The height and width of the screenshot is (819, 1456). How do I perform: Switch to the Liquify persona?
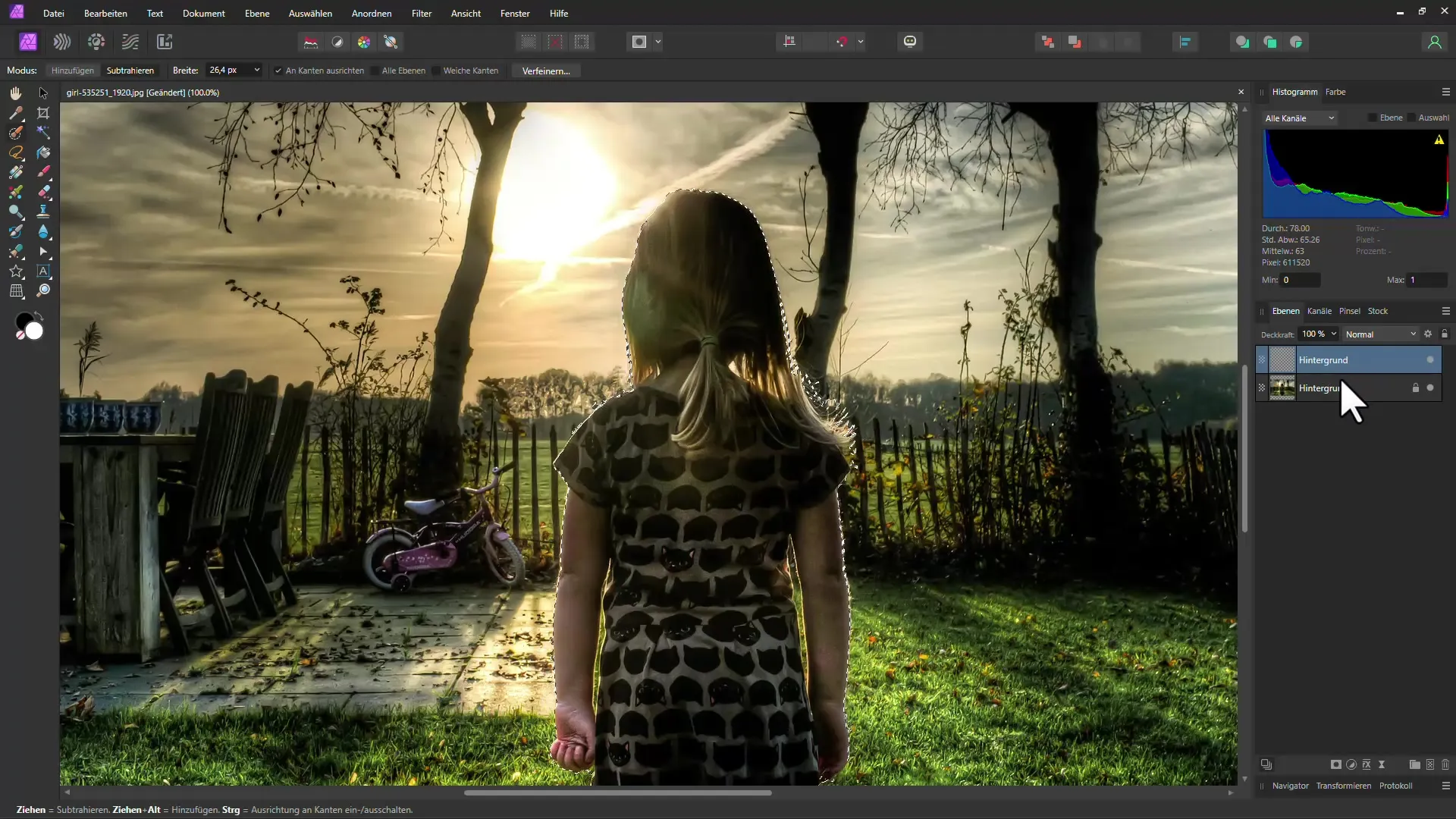pos(62,42)
